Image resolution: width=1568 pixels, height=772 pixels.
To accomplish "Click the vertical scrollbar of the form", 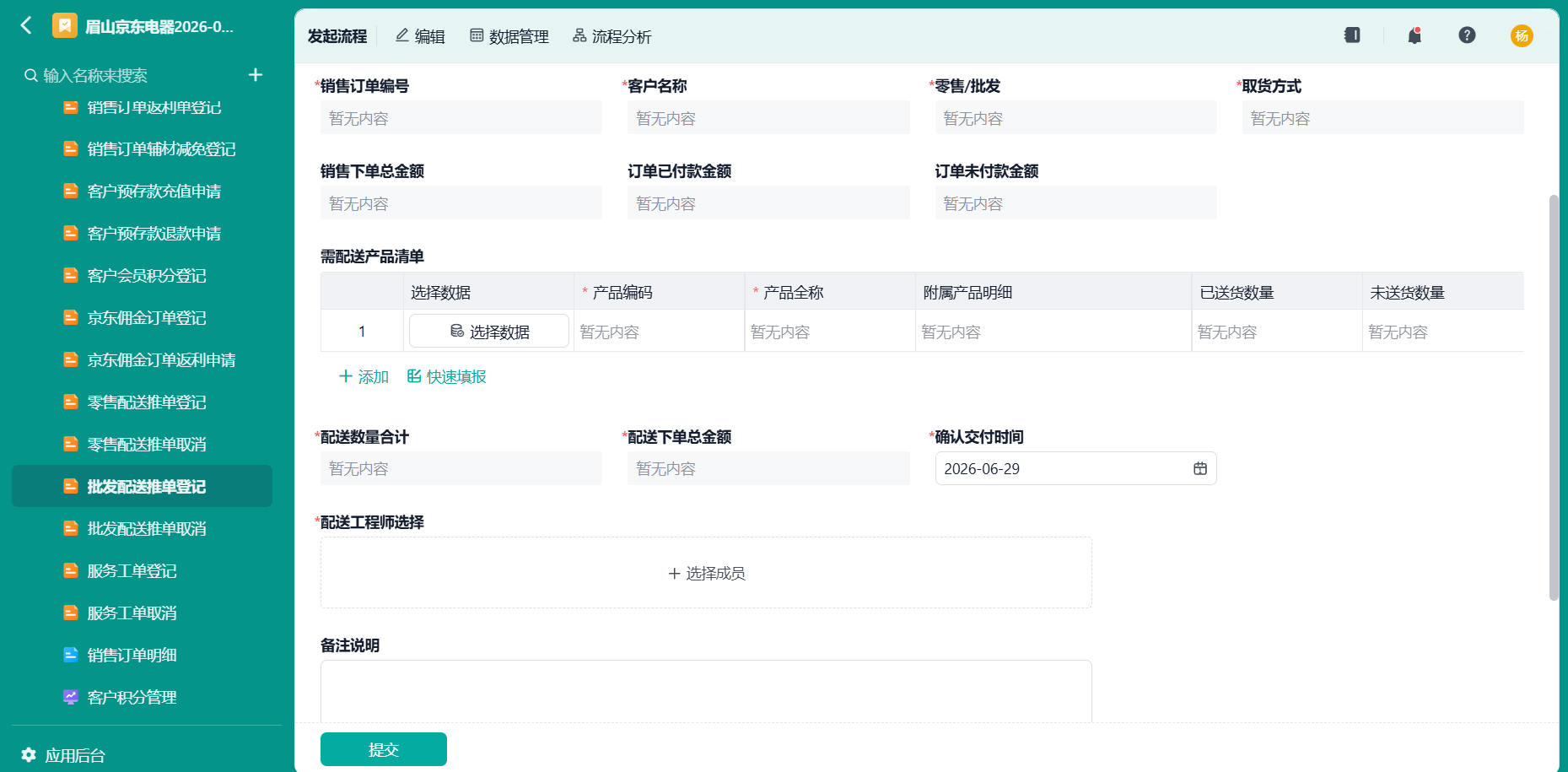I will [x=1554, y=397].
